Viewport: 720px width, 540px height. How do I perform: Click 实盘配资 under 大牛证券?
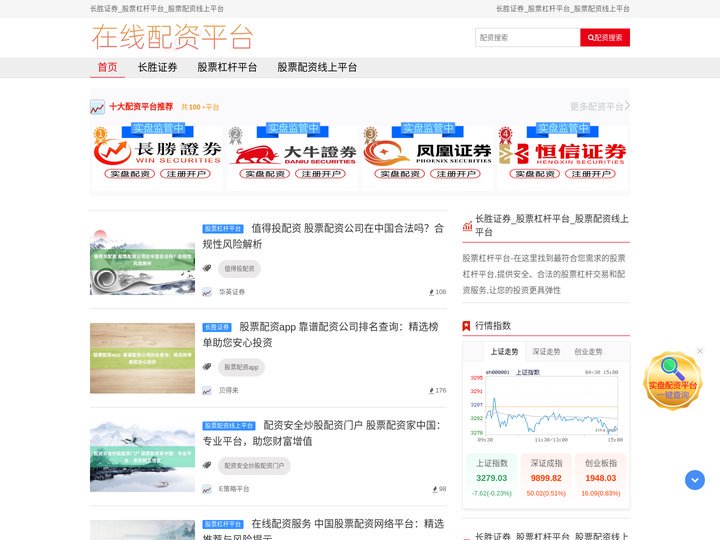coord(265,174)
